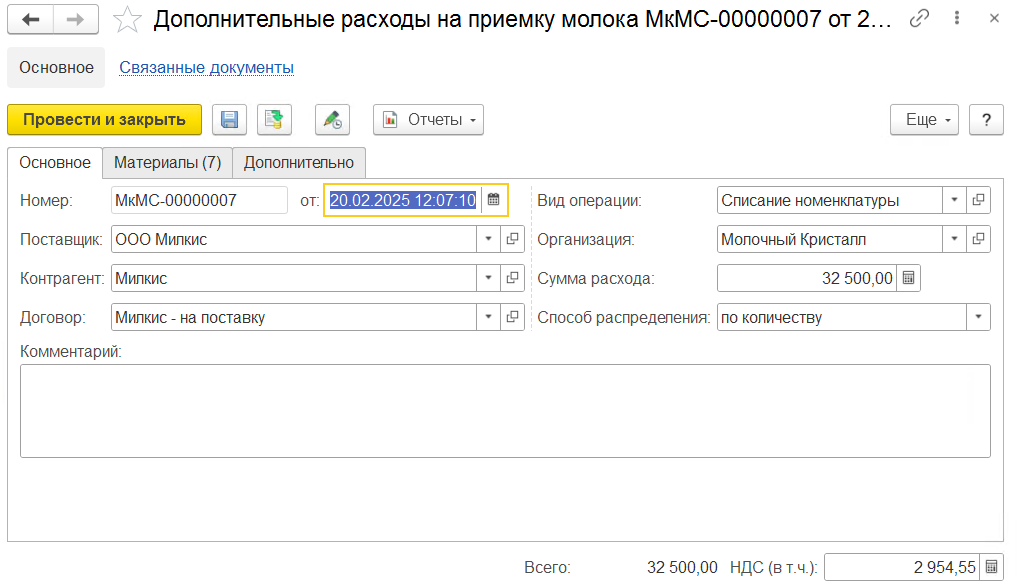
Task: Click the по количеству field
Action: pos(841,317)
